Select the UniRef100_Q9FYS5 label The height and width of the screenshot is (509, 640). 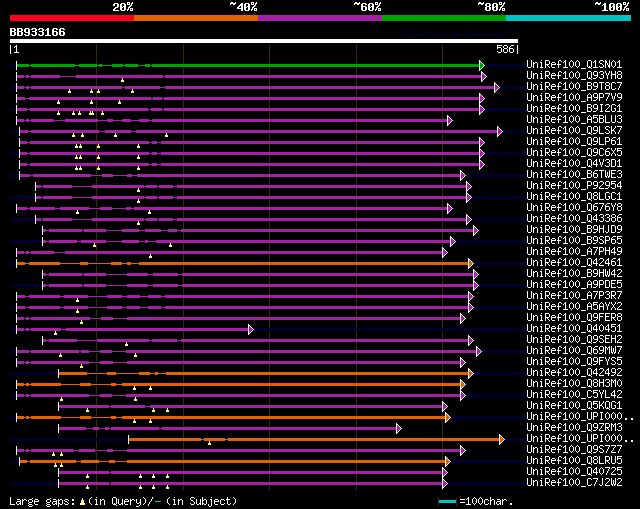[x=574, y=362]
